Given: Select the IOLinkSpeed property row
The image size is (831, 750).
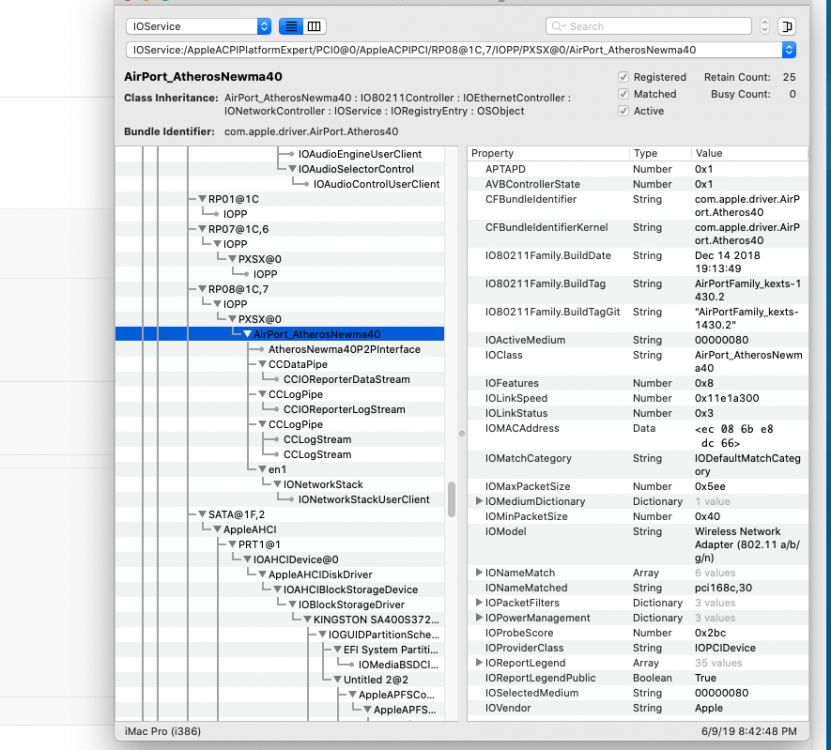Looking at the screenshot, I should (x=638, y=399).
